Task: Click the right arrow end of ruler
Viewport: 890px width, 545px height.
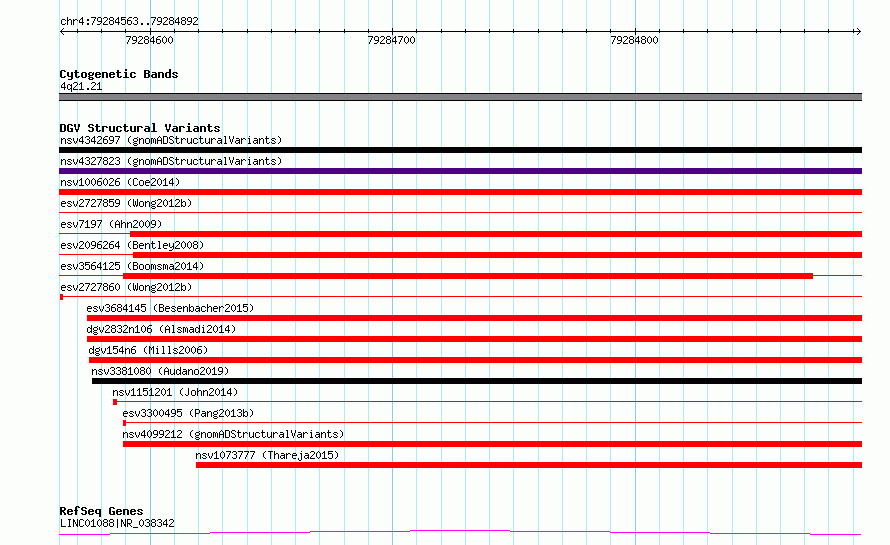Action: 858,32
